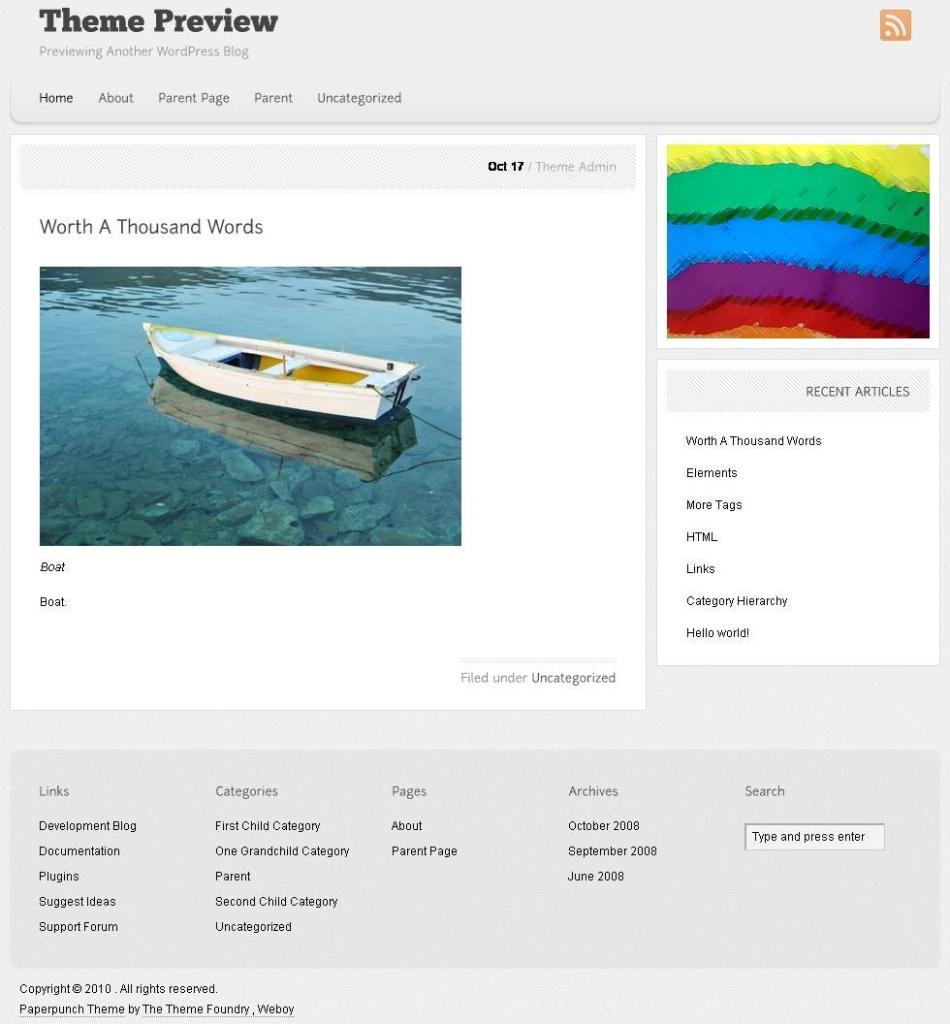950x1024 pixels.
Task: Open the RSS feed icon
Action: 895,25
